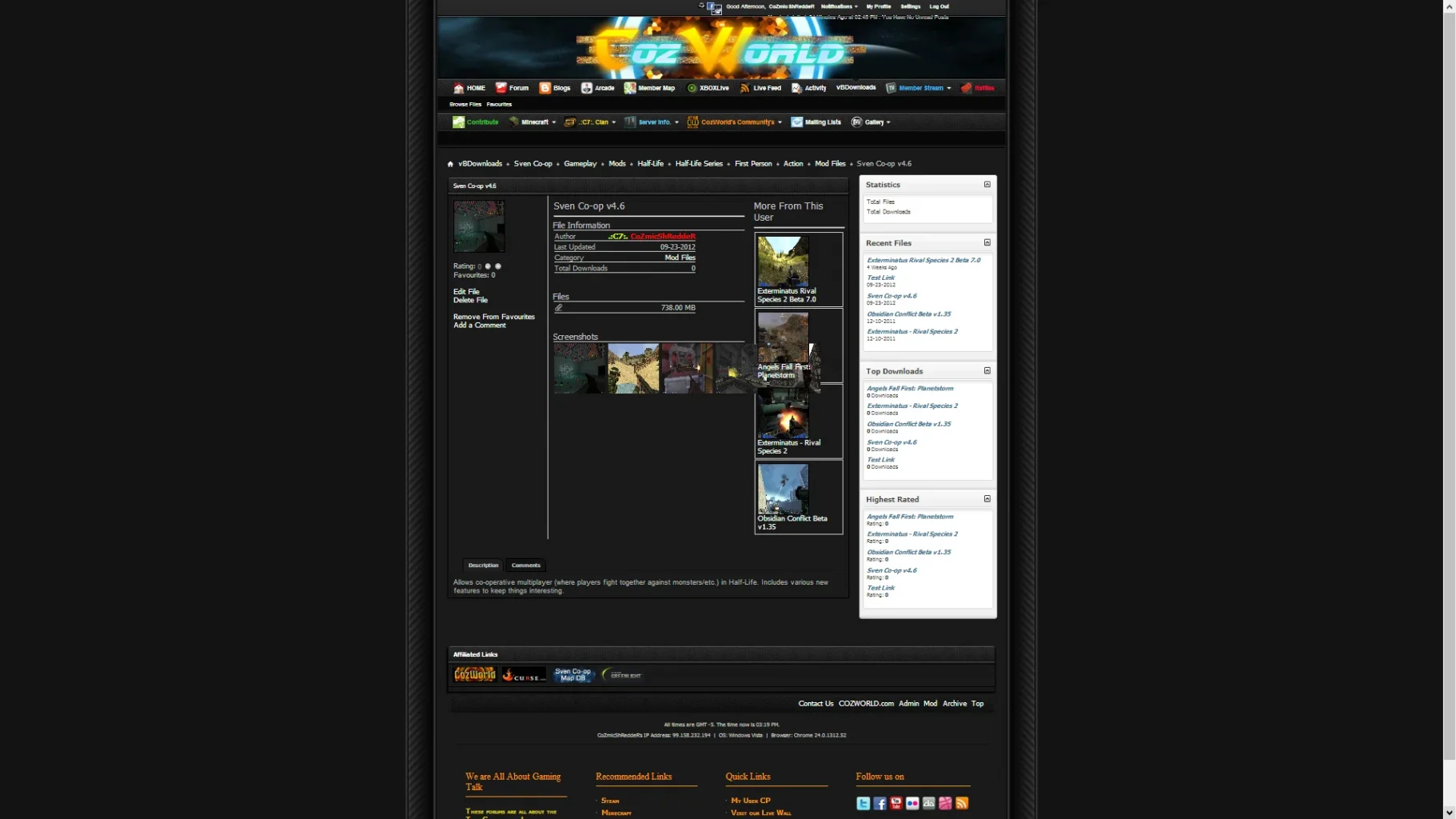Open the desert screenshot thumbnail

pyautogui.click(x=633, y=369)
